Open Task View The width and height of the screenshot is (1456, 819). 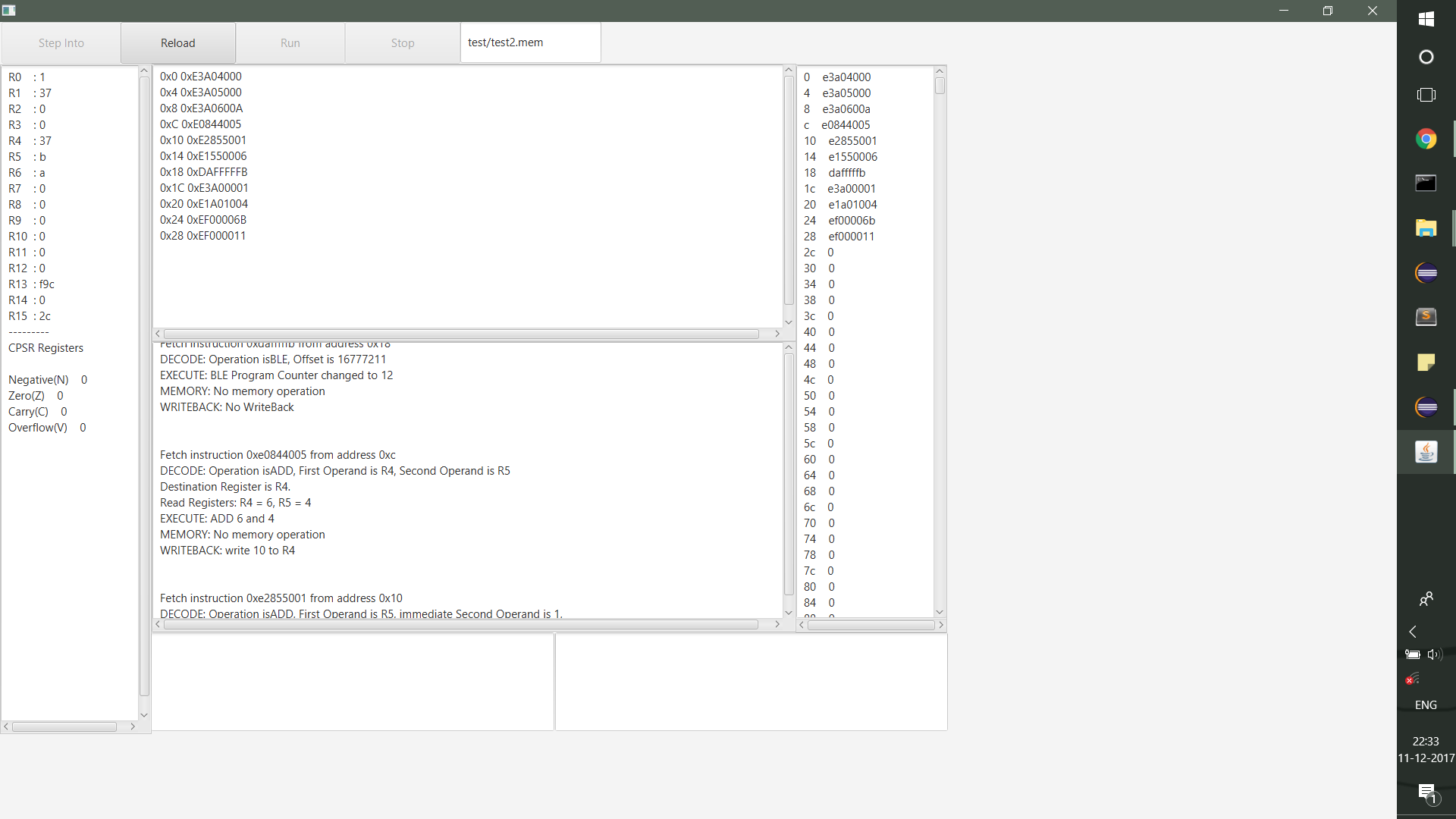click(x=1426, y=94)
